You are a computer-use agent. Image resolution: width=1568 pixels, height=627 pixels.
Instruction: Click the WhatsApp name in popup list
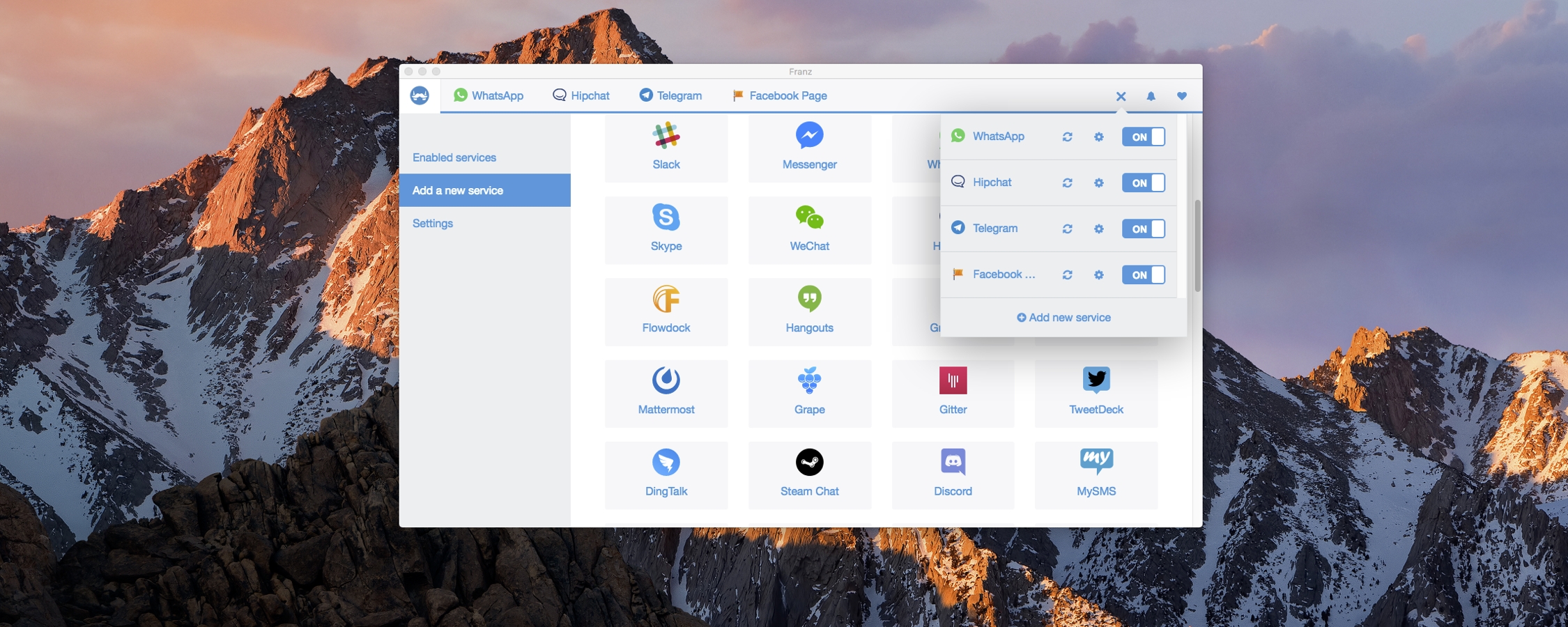click(998, 136)
